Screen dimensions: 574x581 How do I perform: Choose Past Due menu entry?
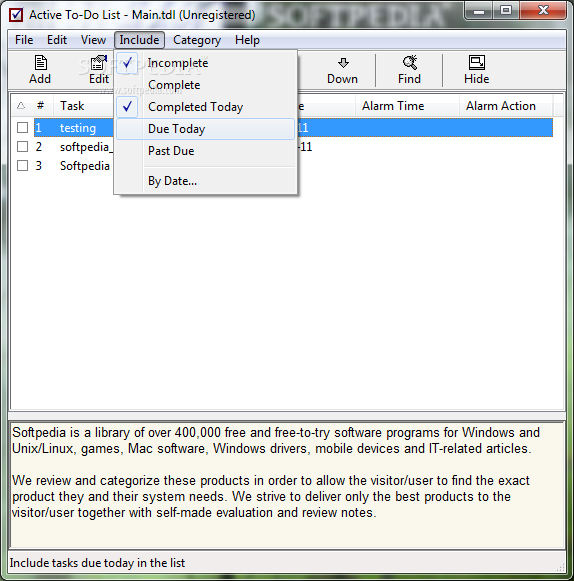pos(206,151)
